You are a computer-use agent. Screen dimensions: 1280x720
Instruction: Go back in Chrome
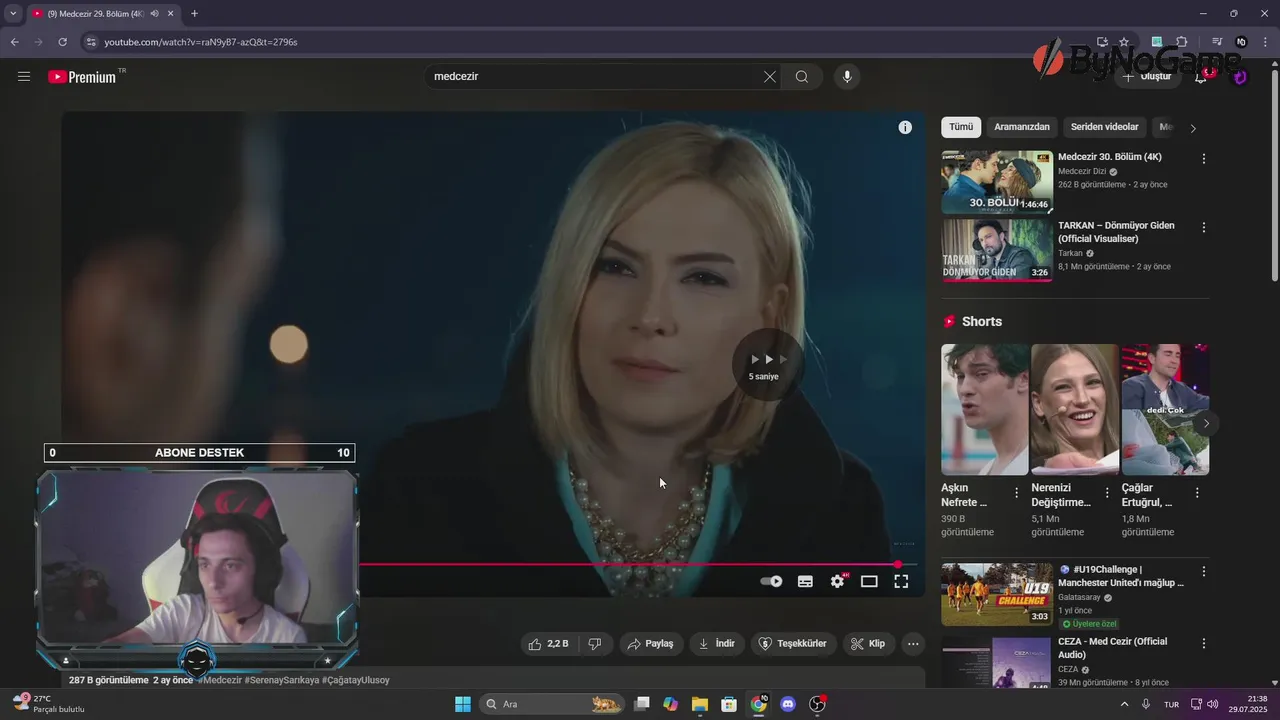coord(14,42)
